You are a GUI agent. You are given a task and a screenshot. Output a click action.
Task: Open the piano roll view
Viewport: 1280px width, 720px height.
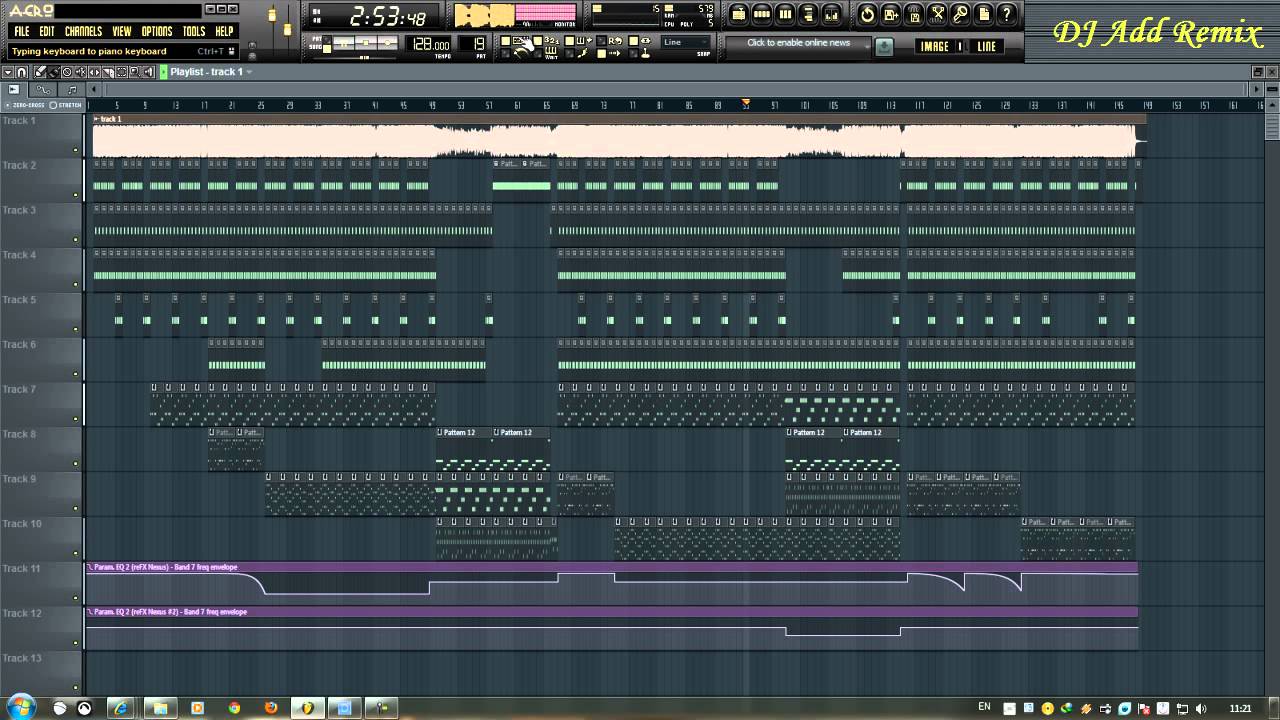point(785,14)
